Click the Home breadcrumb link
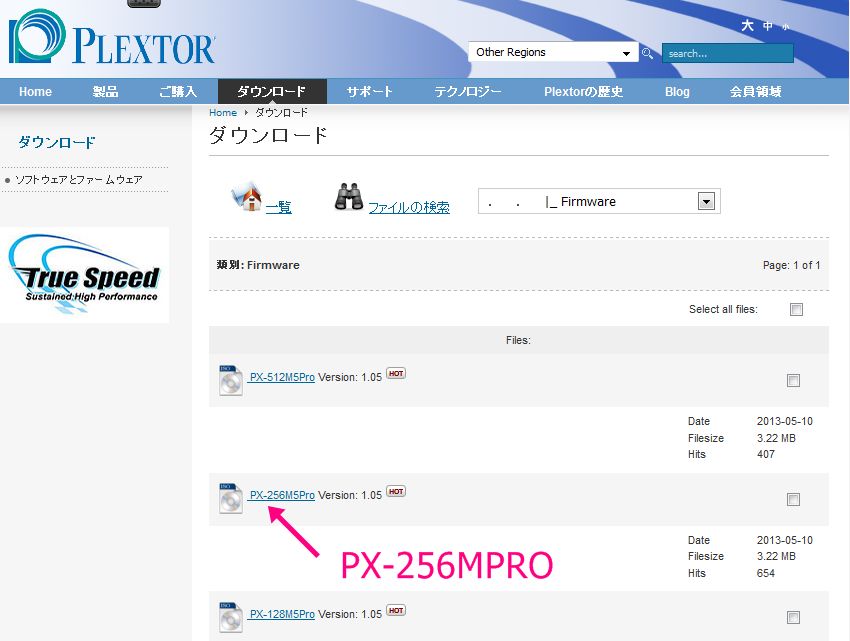The width and height of the screenshot is (850, 641). tap(223, 113)
